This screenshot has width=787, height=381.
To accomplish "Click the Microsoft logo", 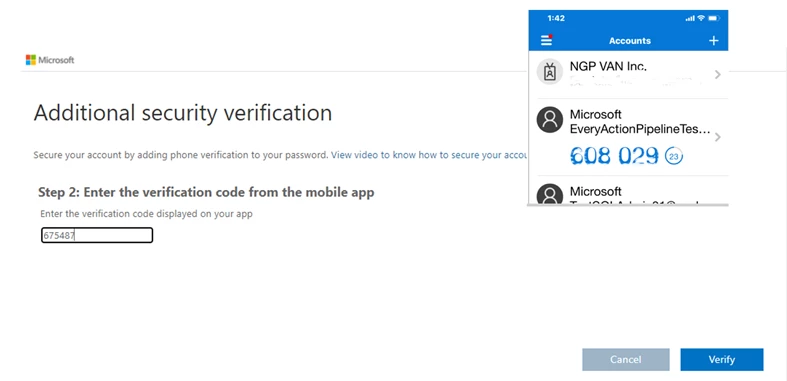I will pos(50,60).
